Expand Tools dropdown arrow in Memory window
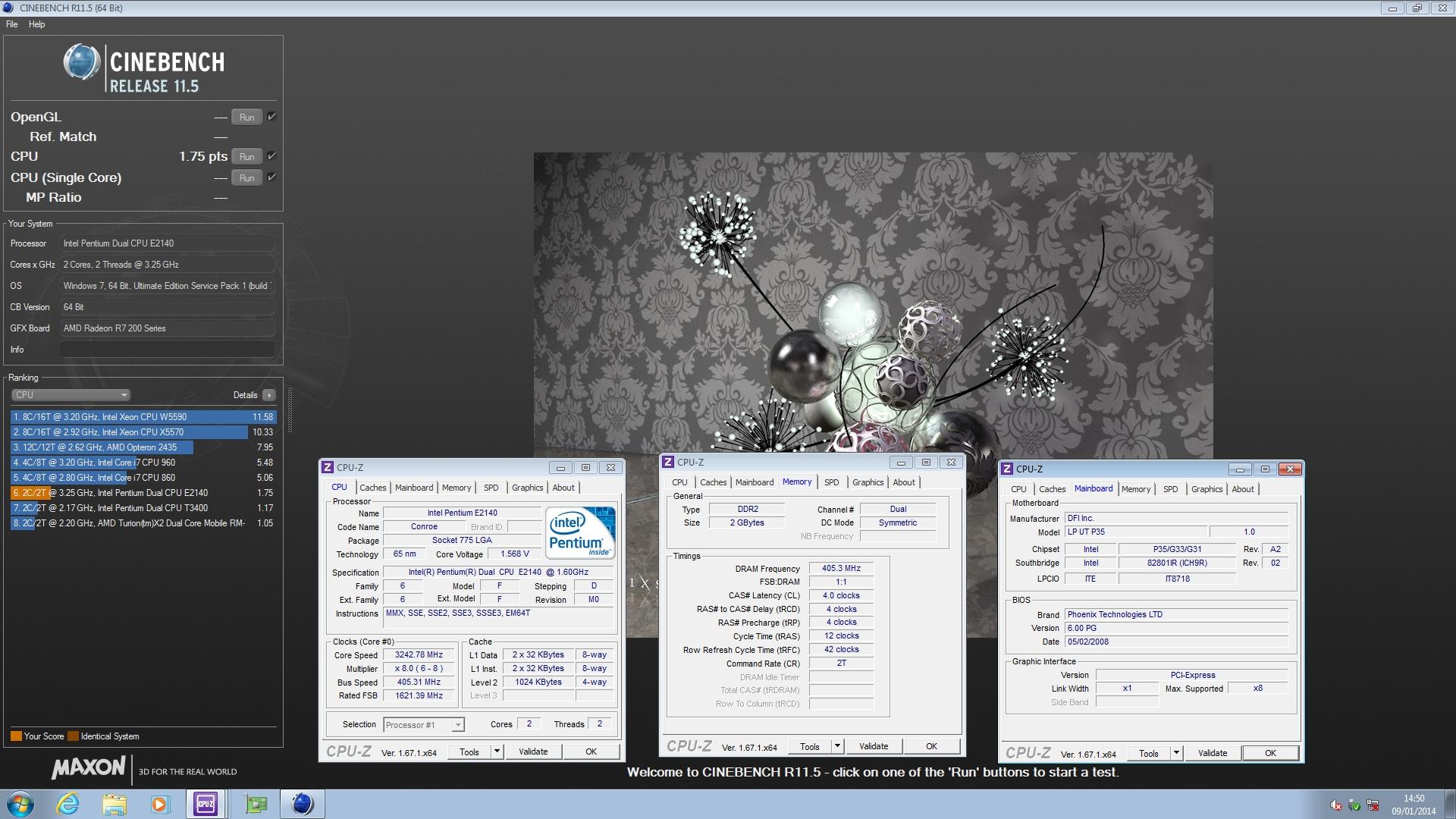 coord(837,746)
